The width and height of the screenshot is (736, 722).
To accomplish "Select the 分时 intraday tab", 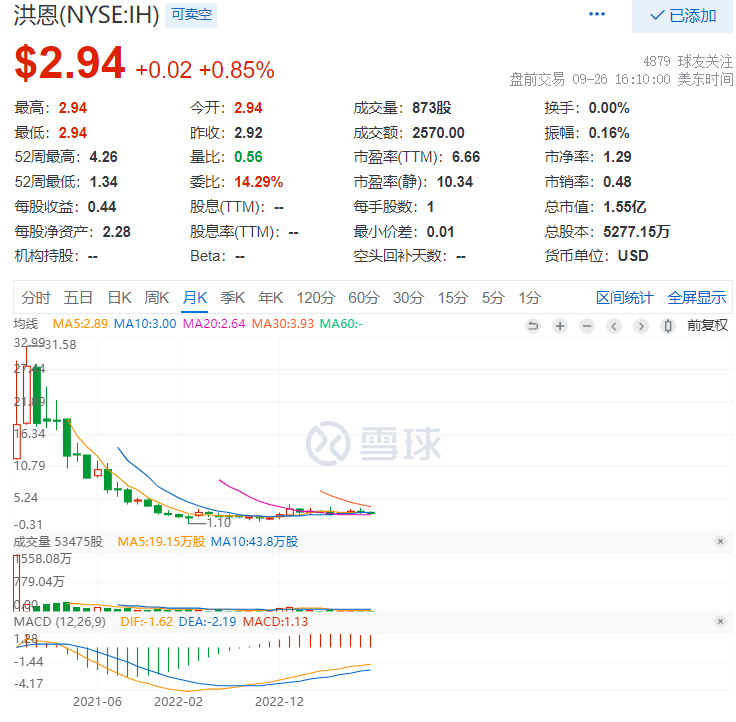I will point(36,298).
